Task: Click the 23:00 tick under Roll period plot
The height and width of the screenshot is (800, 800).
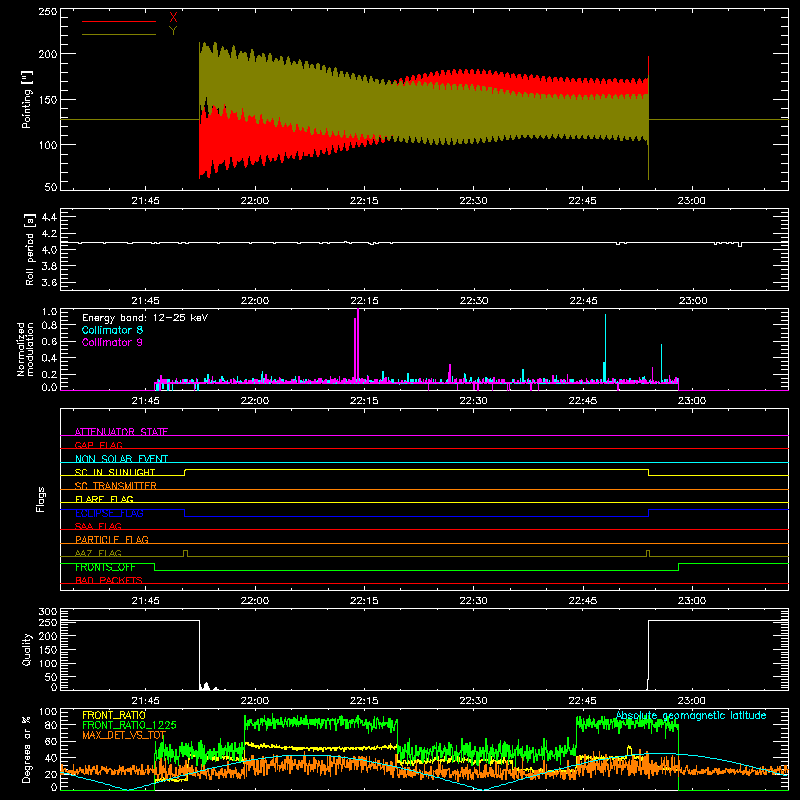Action: pos(692,301)
